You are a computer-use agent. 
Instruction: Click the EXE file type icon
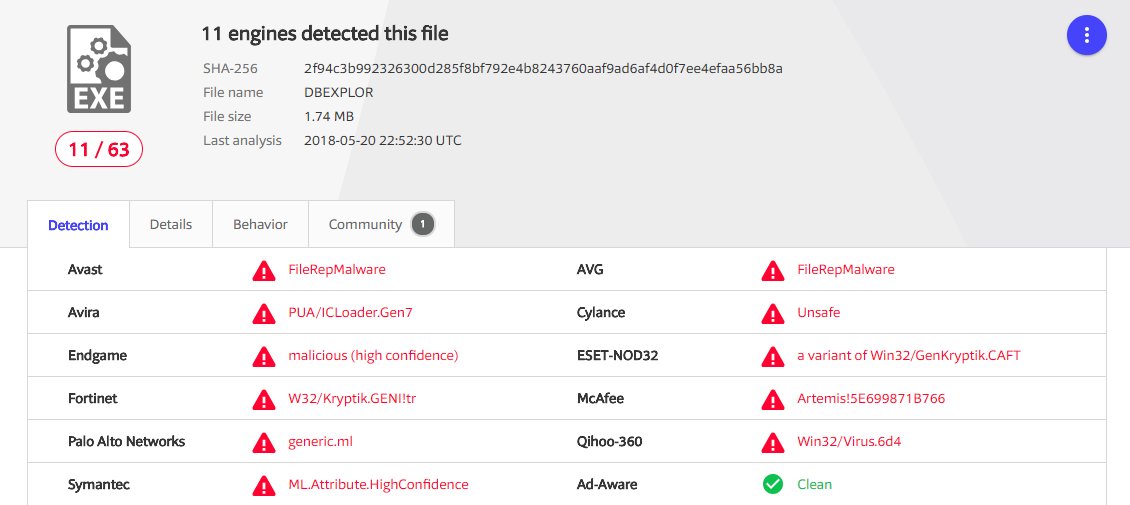tap(99, 68)
